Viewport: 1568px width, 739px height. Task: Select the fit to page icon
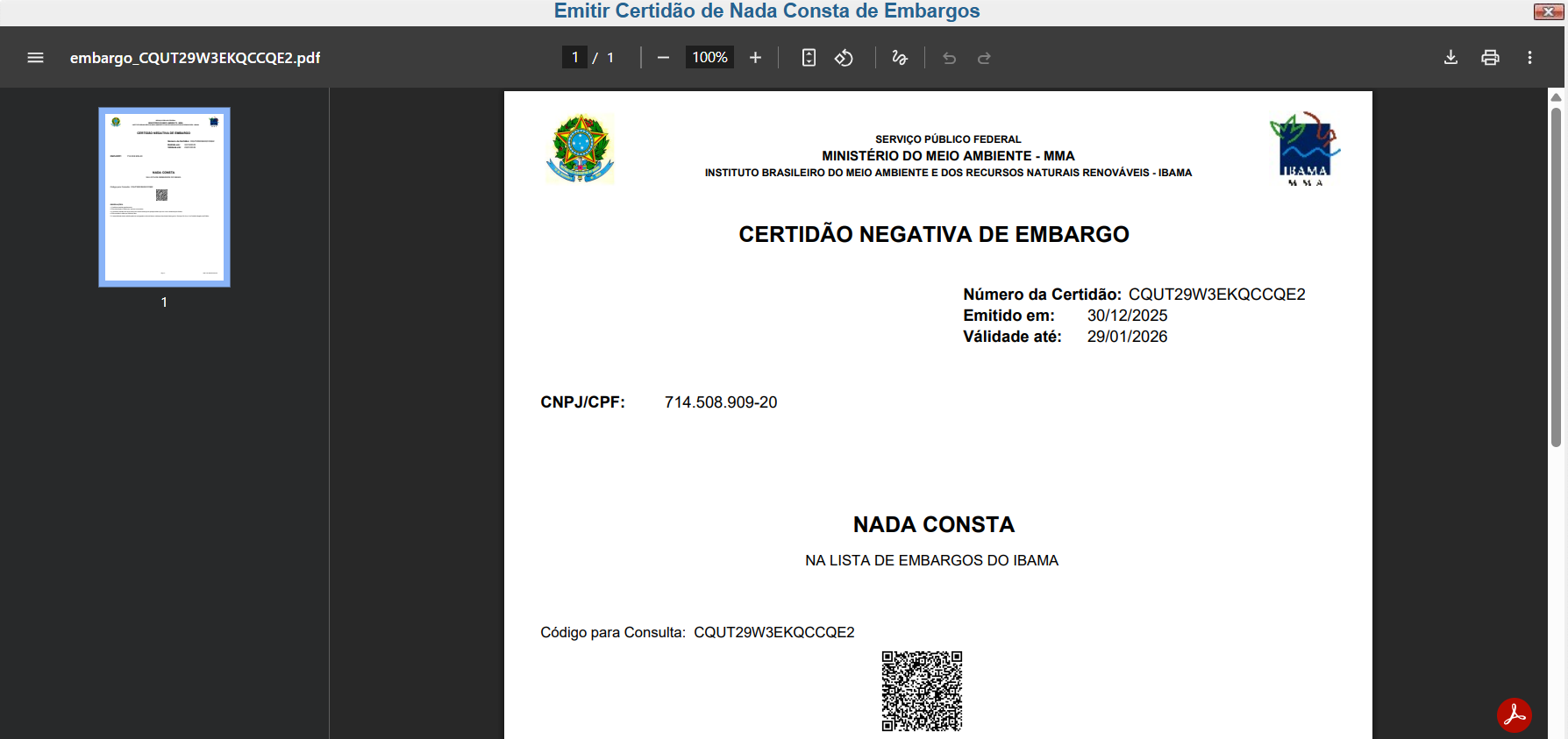(809, 58)
